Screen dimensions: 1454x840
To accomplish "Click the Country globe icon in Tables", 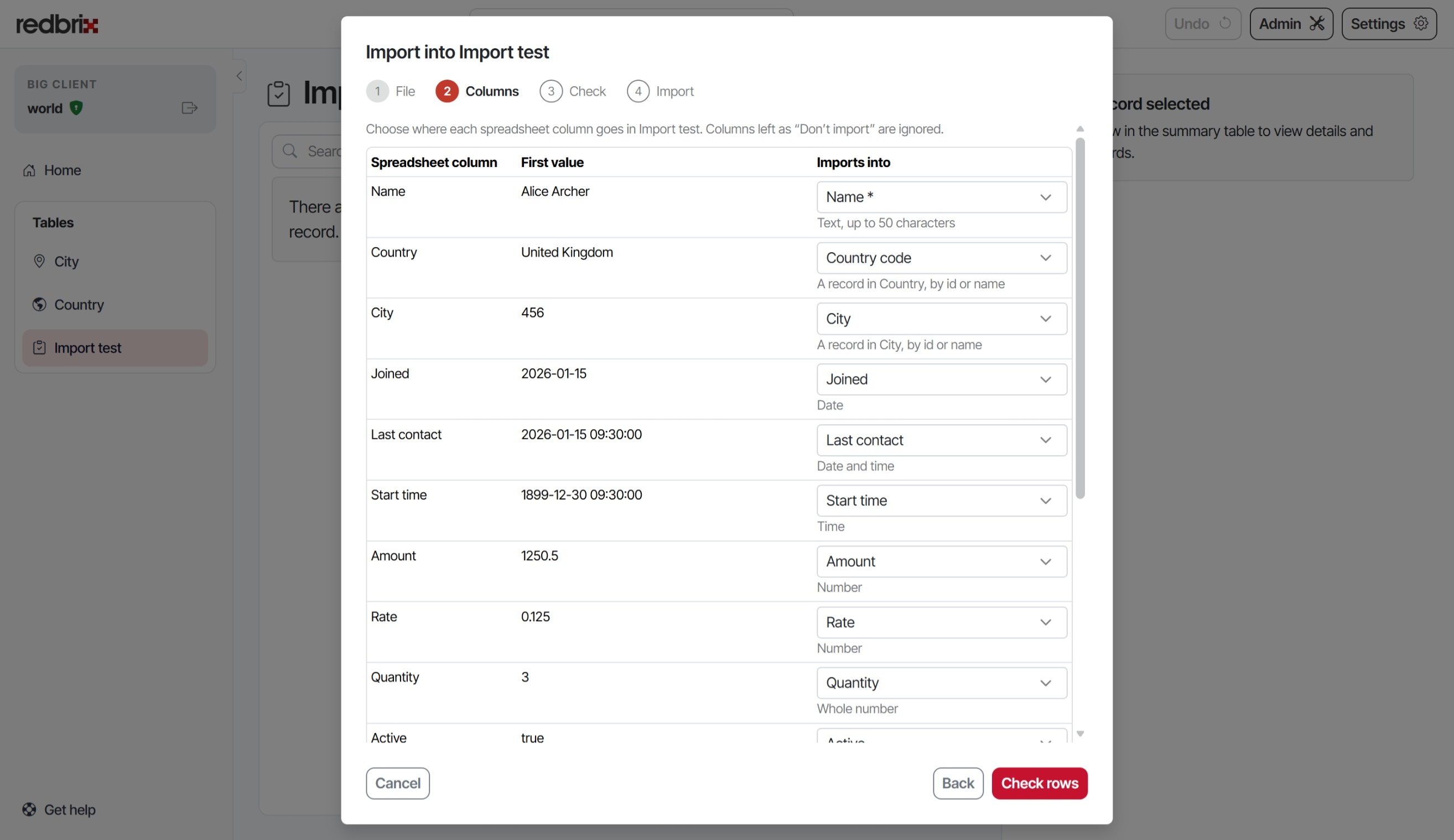I will pos(39,304).
